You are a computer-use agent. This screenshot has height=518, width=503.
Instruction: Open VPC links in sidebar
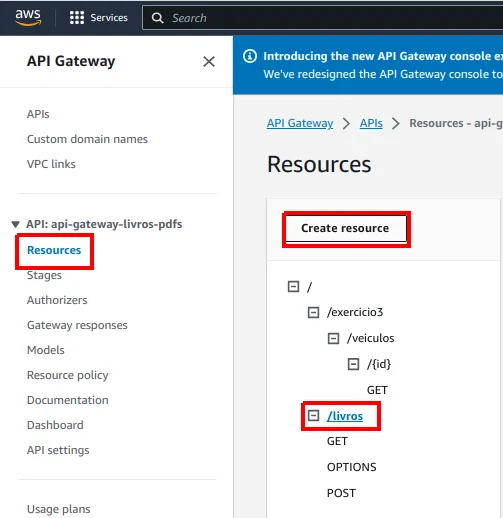pos(51,164)
